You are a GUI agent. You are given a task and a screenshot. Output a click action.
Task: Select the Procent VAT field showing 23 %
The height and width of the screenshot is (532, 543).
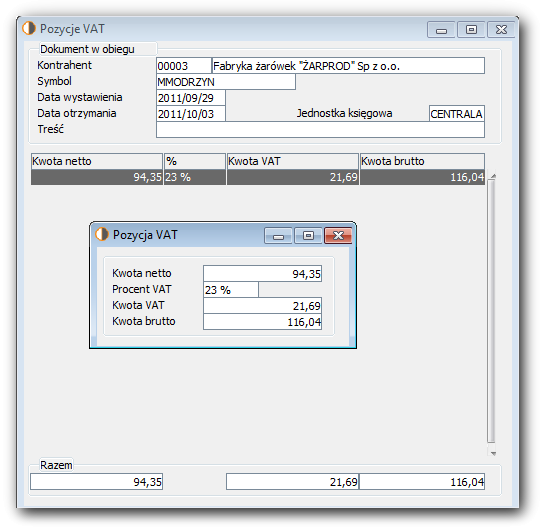231,290
